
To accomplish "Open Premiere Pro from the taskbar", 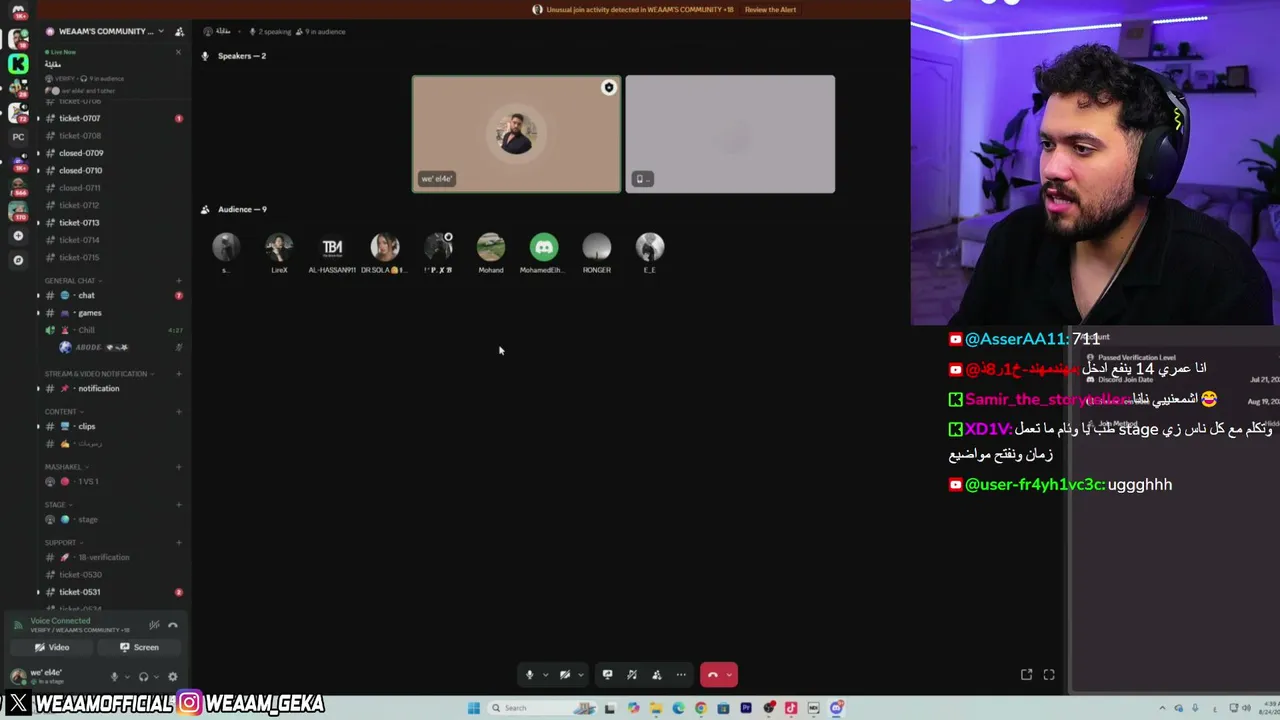I will [746, 708].
